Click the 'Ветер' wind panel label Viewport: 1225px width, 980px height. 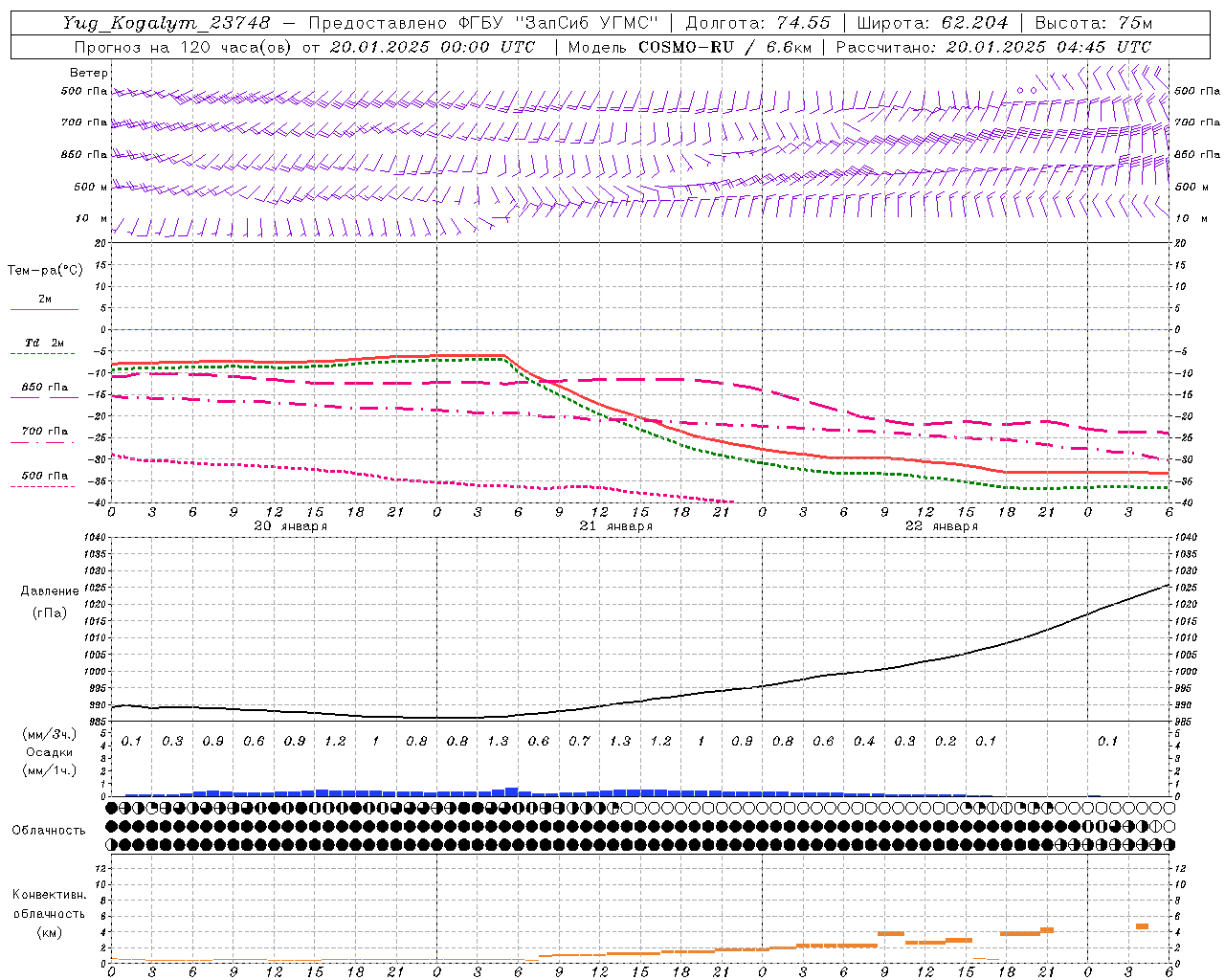(x=88, y=73)
